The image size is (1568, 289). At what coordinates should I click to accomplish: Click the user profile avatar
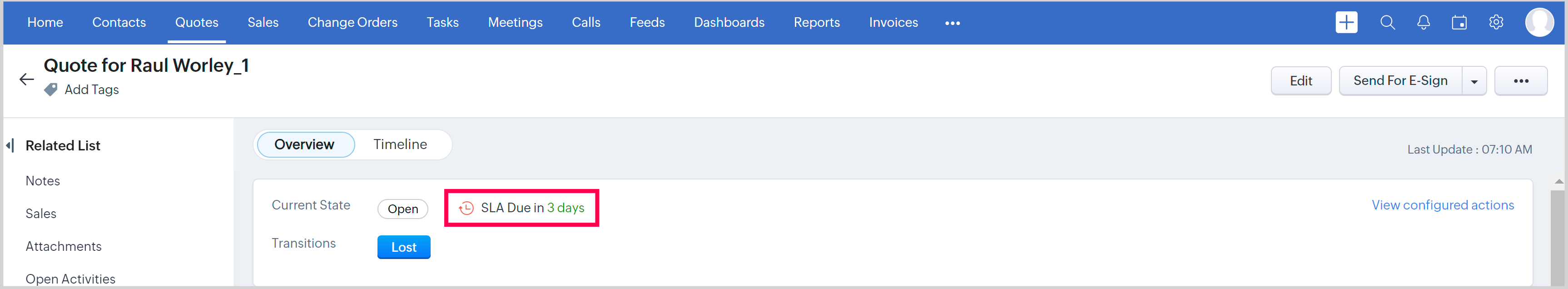[1539, 23]
